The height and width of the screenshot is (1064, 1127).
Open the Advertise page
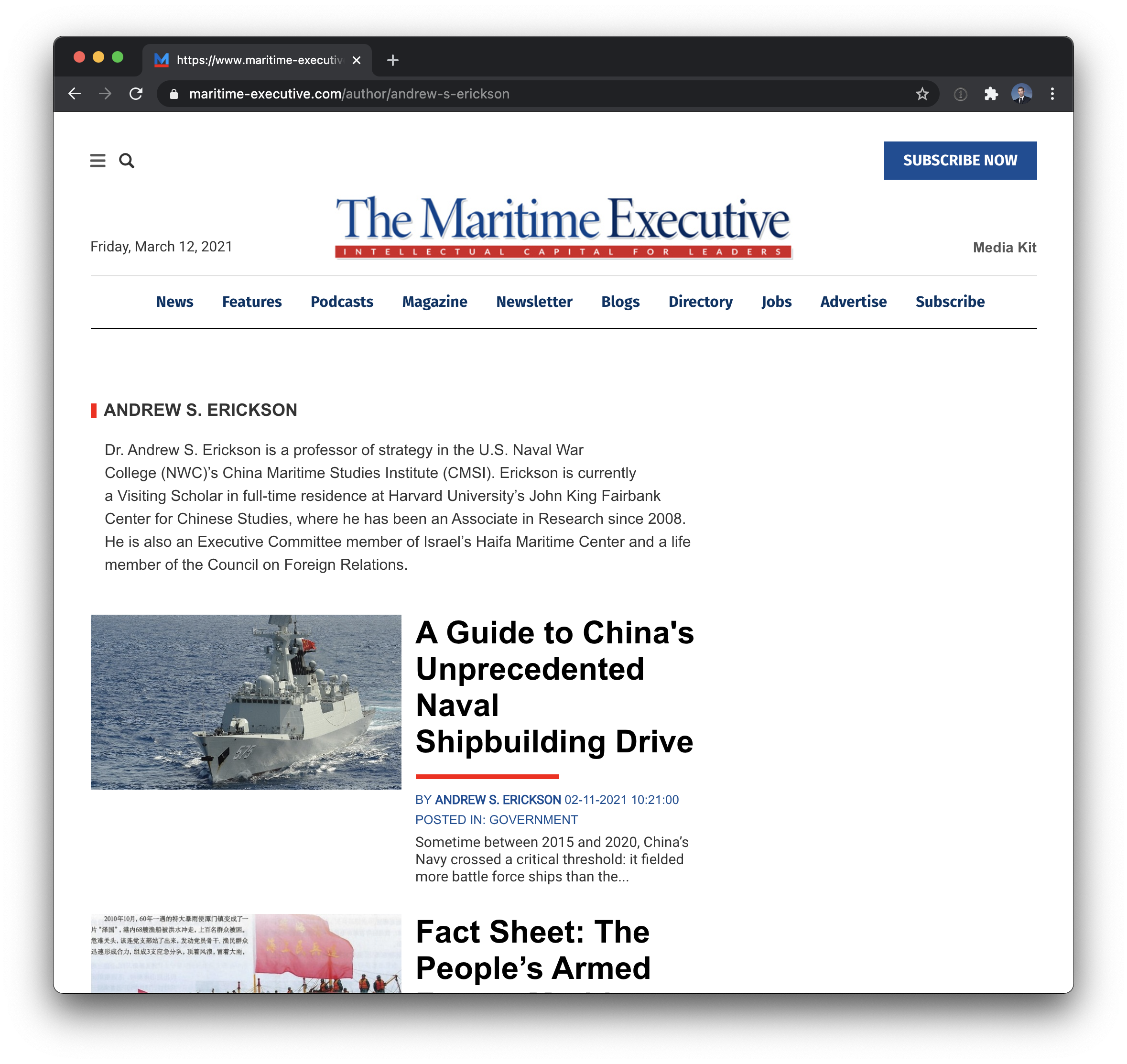coord(853,302)
